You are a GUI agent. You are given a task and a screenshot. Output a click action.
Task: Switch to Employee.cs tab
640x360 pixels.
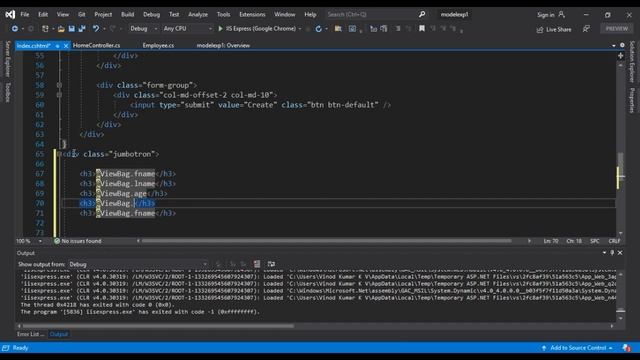(158, 45)
